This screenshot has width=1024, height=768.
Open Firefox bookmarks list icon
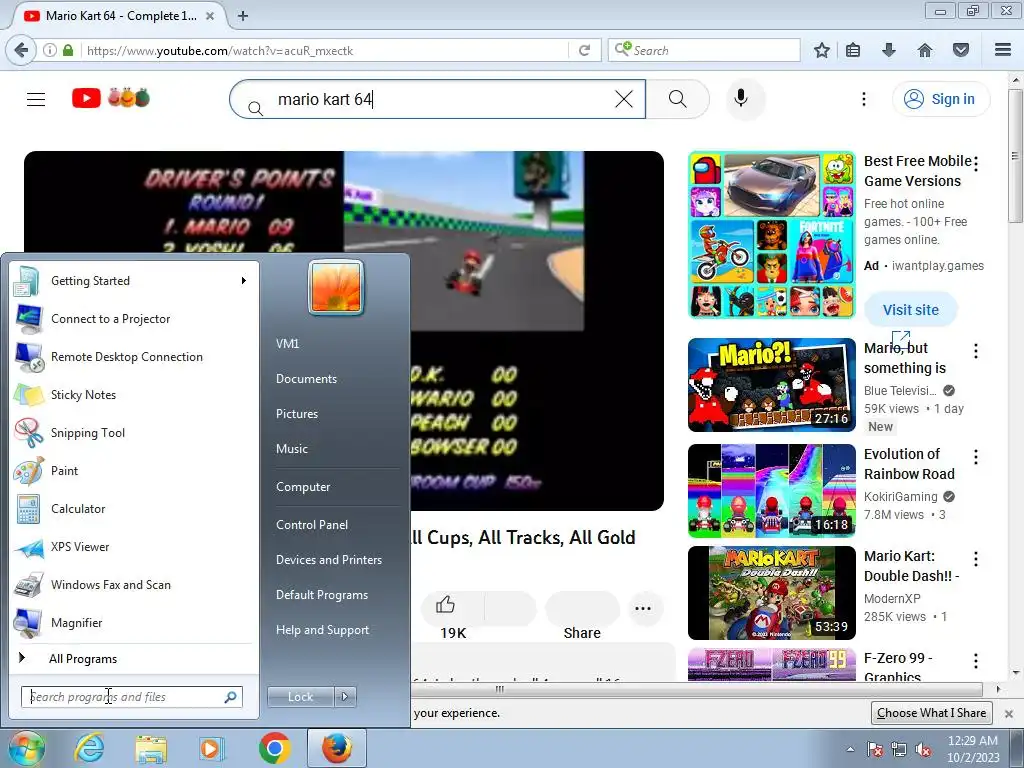point(853,50)
